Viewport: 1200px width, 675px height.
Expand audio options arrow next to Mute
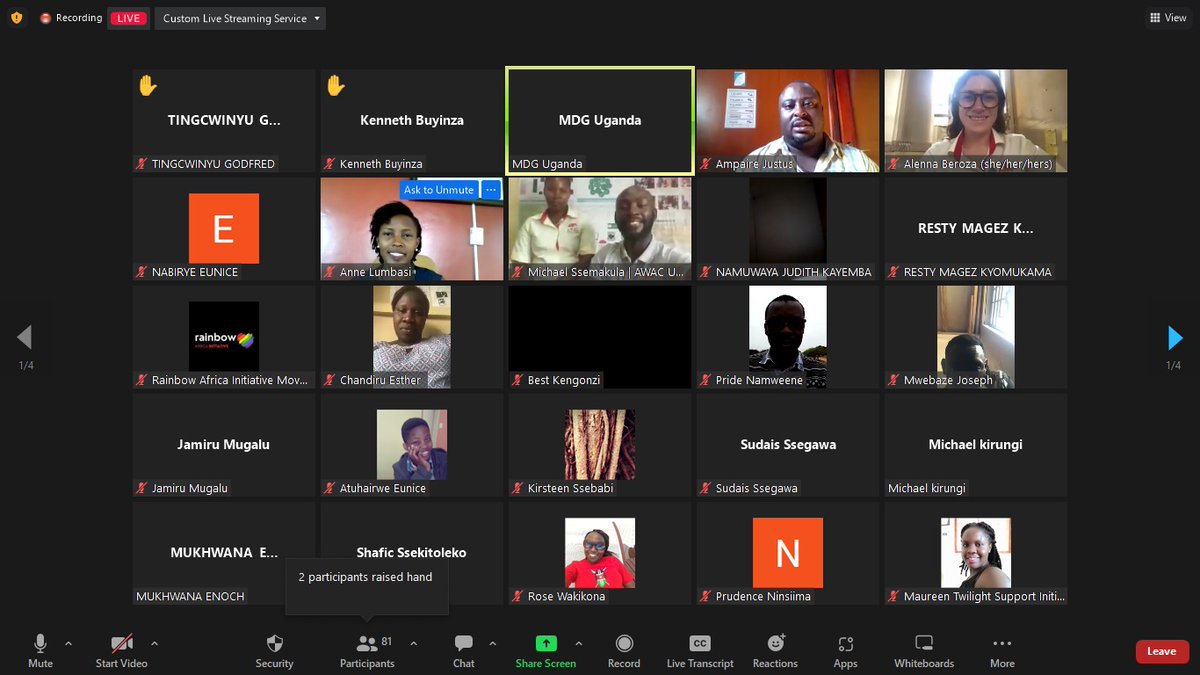pyautogui.click(x=68, y=643)
